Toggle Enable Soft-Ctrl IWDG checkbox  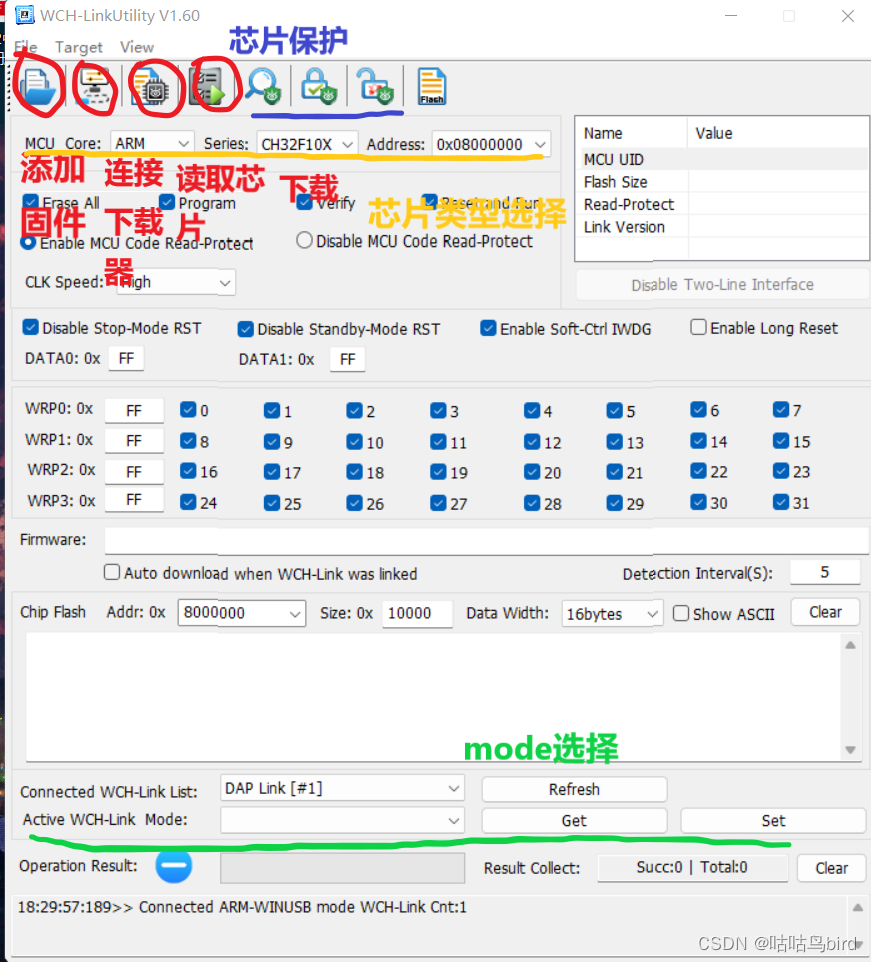coord(488,328)
